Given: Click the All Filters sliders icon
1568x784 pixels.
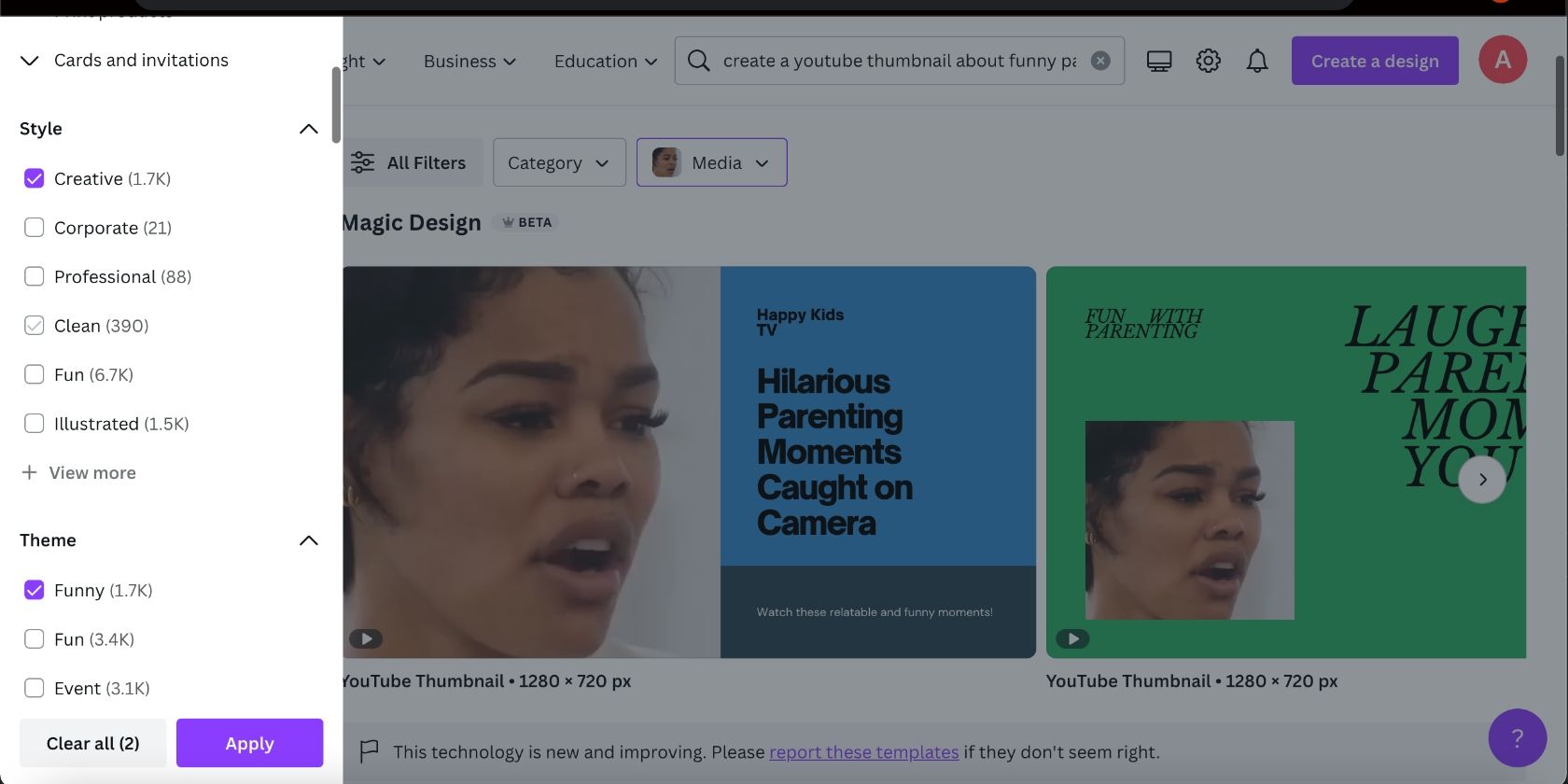Looking at the screenshot, I should 362,162.
